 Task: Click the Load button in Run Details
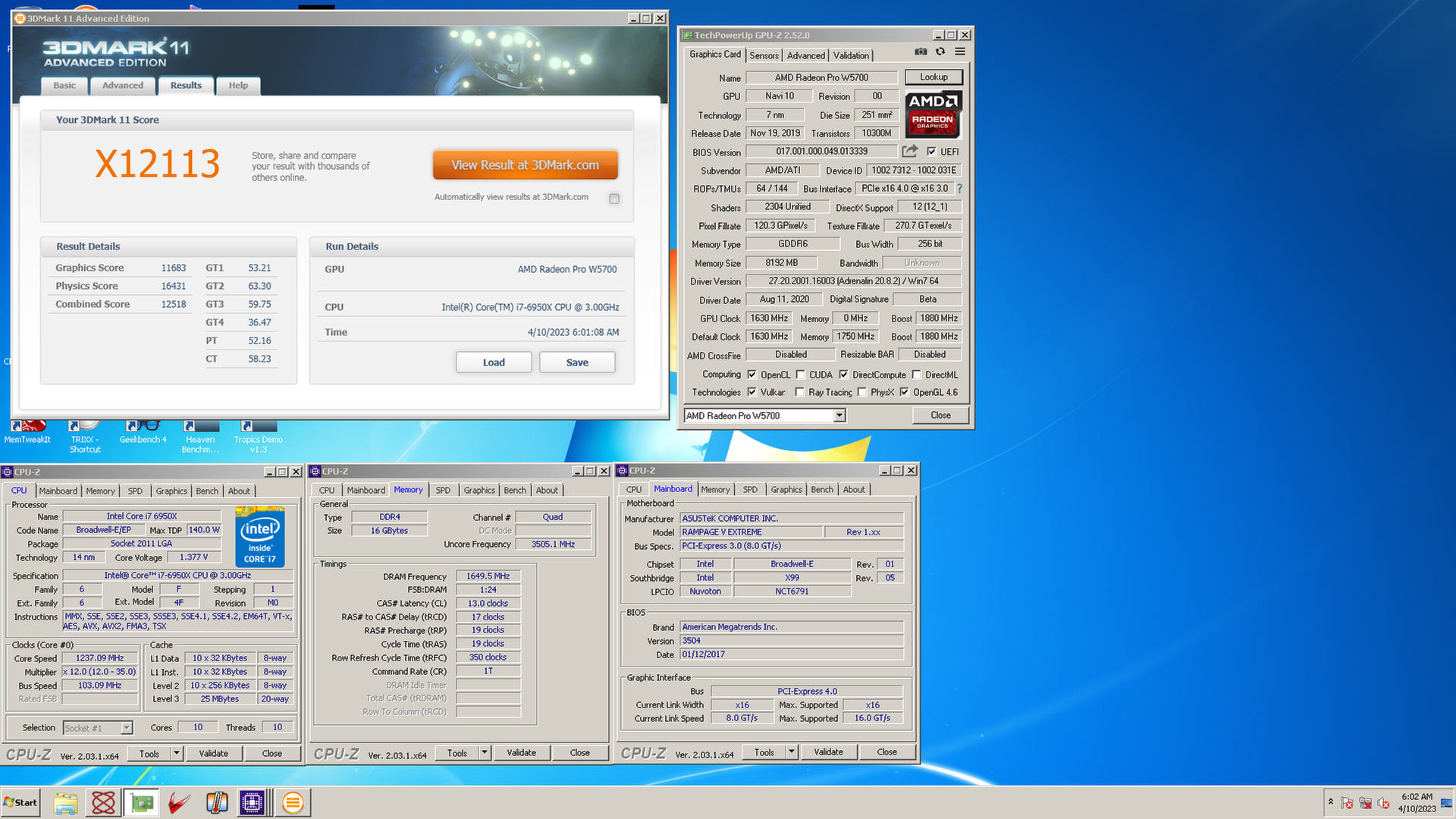tap(494, 362)
